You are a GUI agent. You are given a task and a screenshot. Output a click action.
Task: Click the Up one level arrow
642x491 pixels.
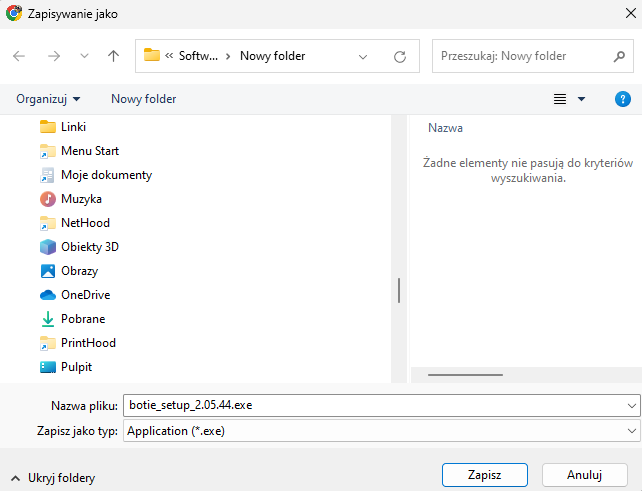click(x=113, y=57)
